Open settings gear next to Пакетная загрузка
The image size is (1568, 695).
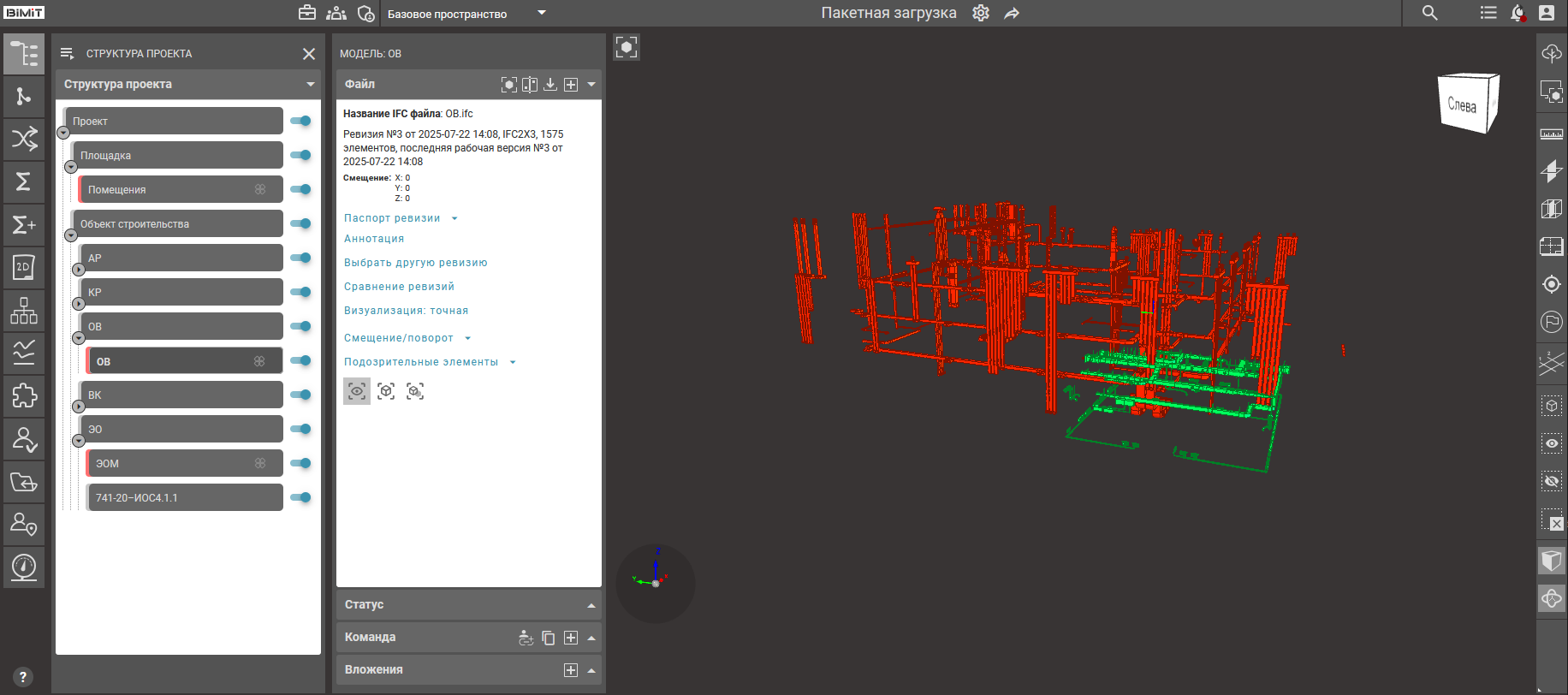[x=981, y=13]
